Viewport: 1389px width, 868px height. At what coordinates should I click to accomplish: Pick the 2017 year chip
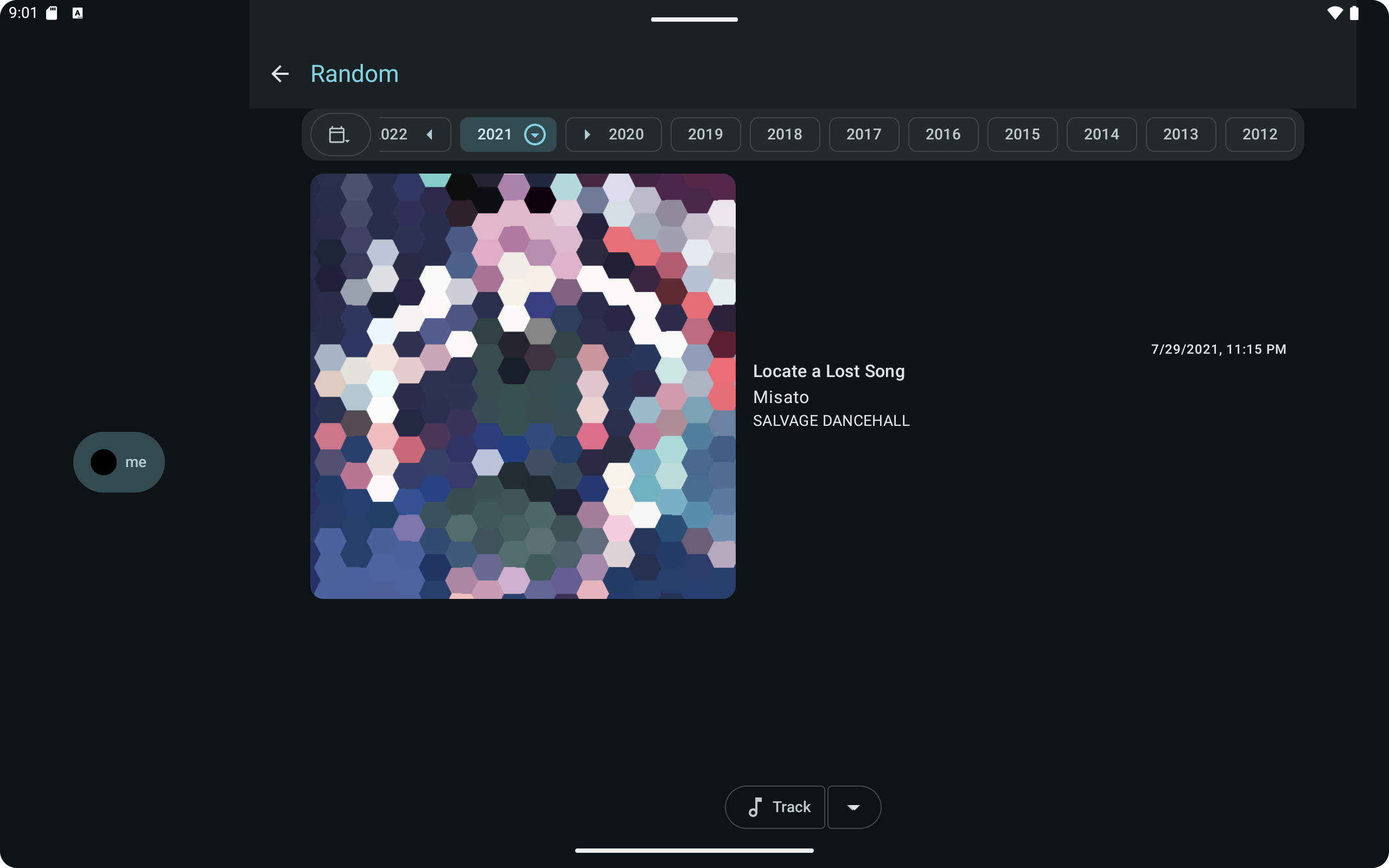[864, 135]
